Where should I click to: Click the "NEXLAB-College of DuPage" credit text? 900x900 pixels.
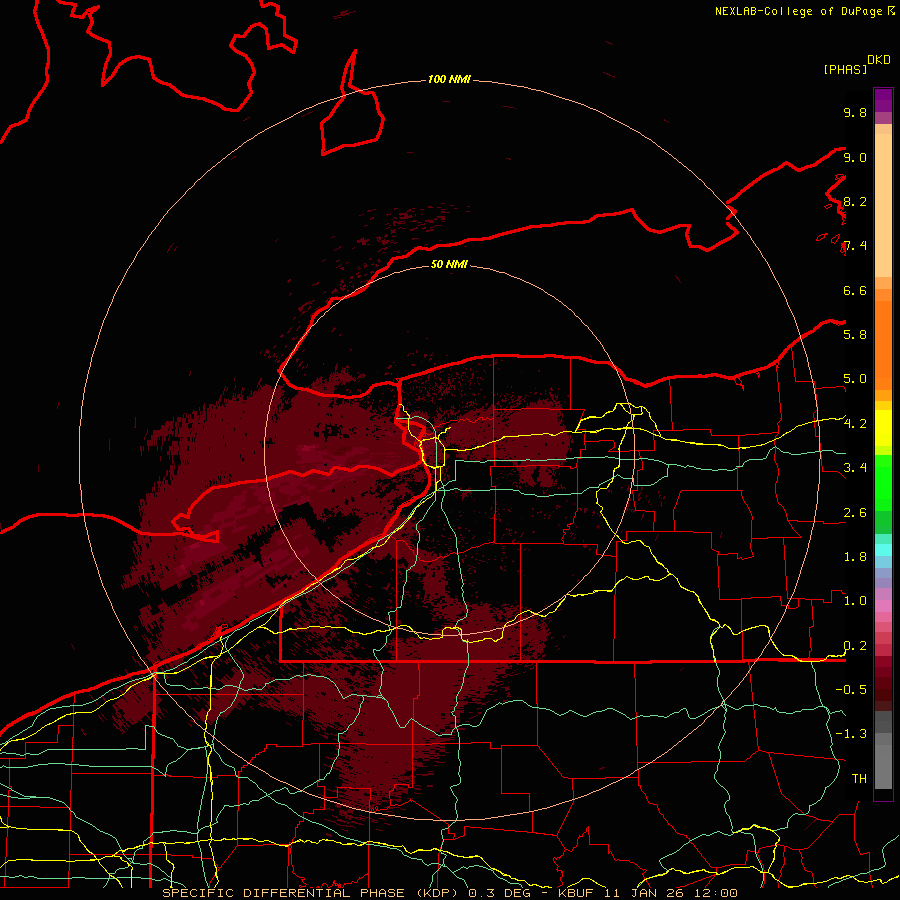tap(798, 11)
